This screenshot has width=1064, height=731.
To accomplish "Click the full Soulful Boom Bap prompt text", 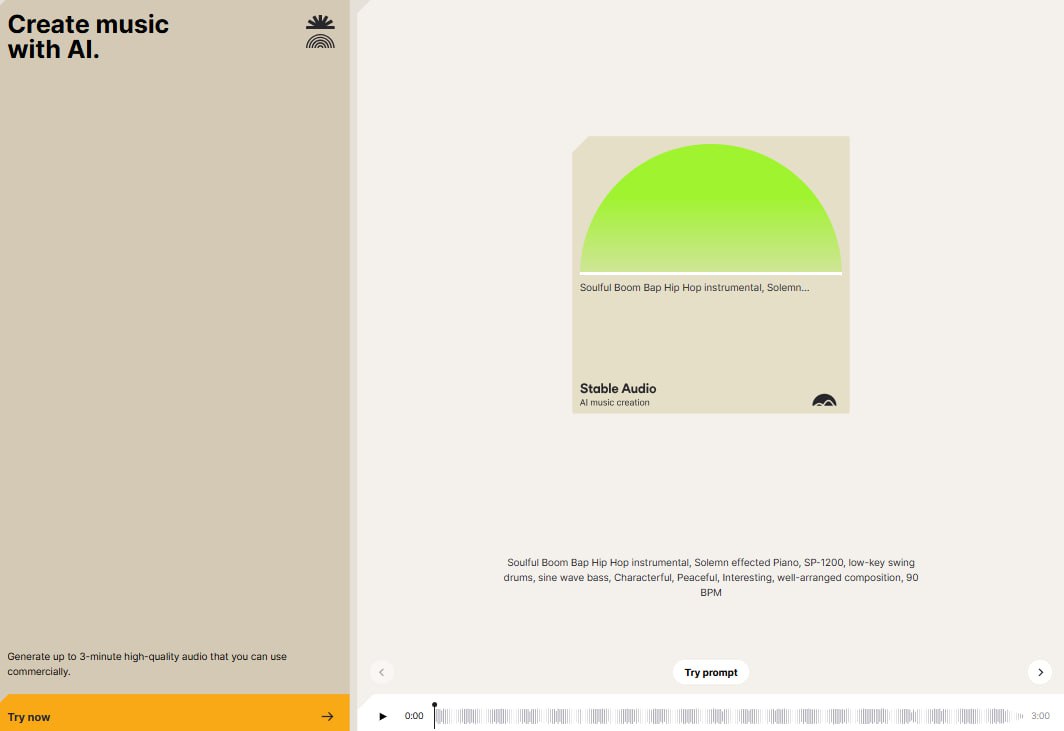I will (711, 577).
